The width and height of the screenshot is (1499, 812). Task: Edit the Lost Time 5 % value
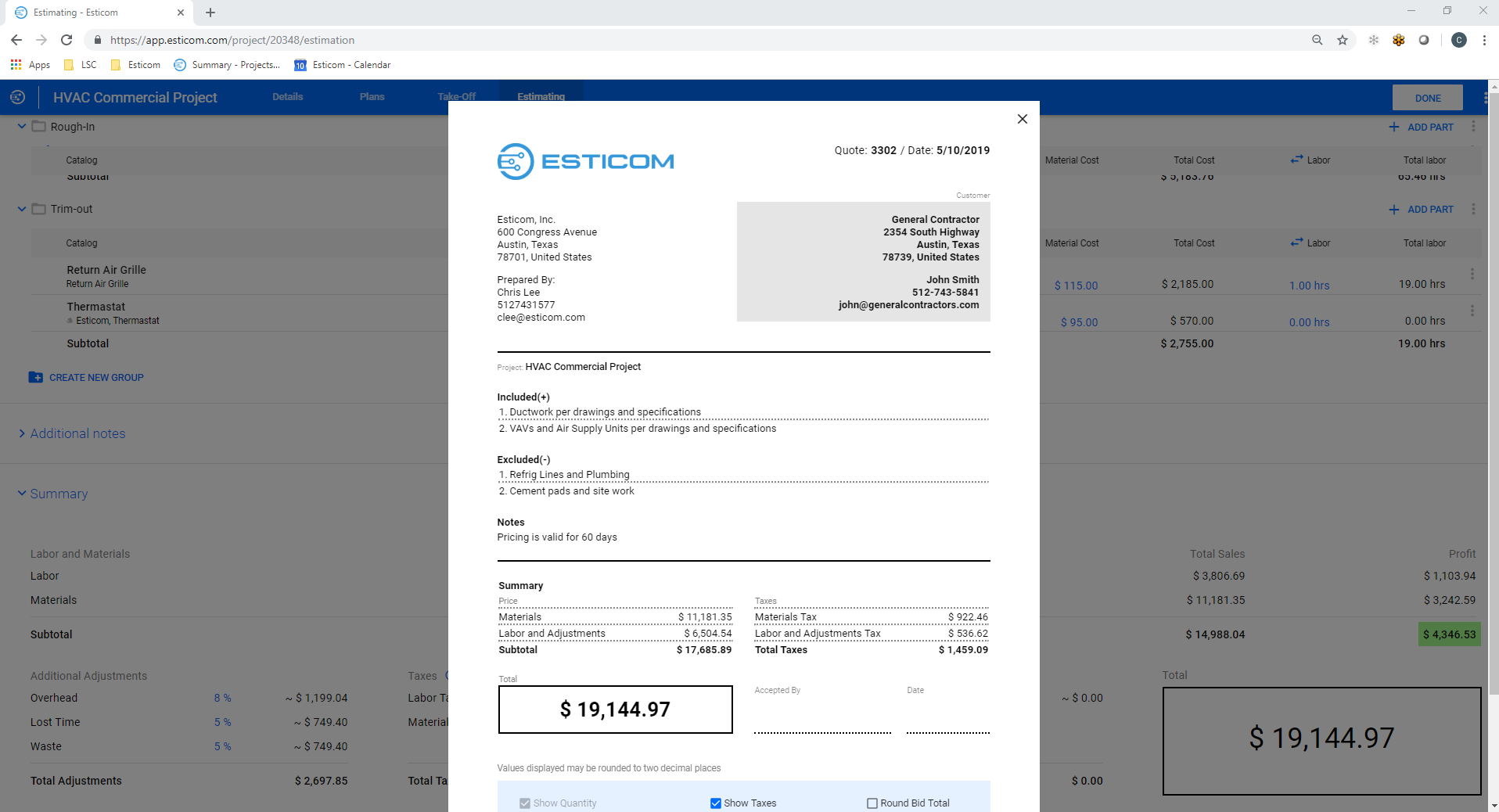pyautogui.click(x=222, y=722)
